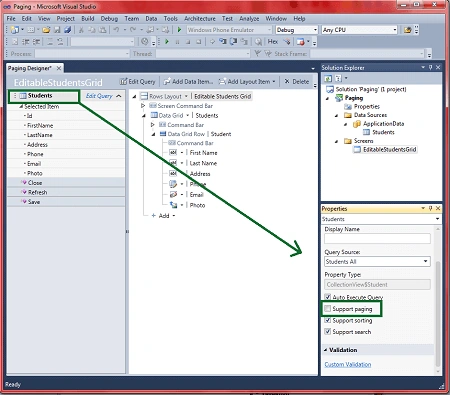450x395 pixels.
Task: Click the ApplicationData data source icon
Action: (357, 124)
